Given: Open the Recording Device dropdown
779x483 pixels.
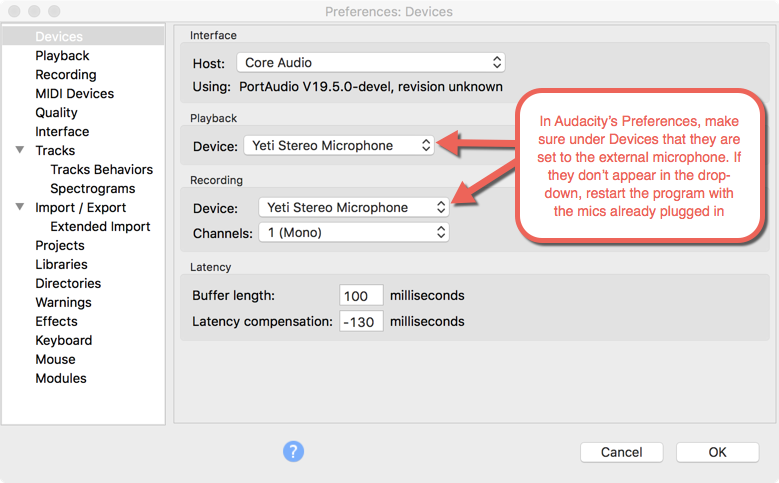Looking at the screenshot, I should pyautogui.click(x=354, y=207).
